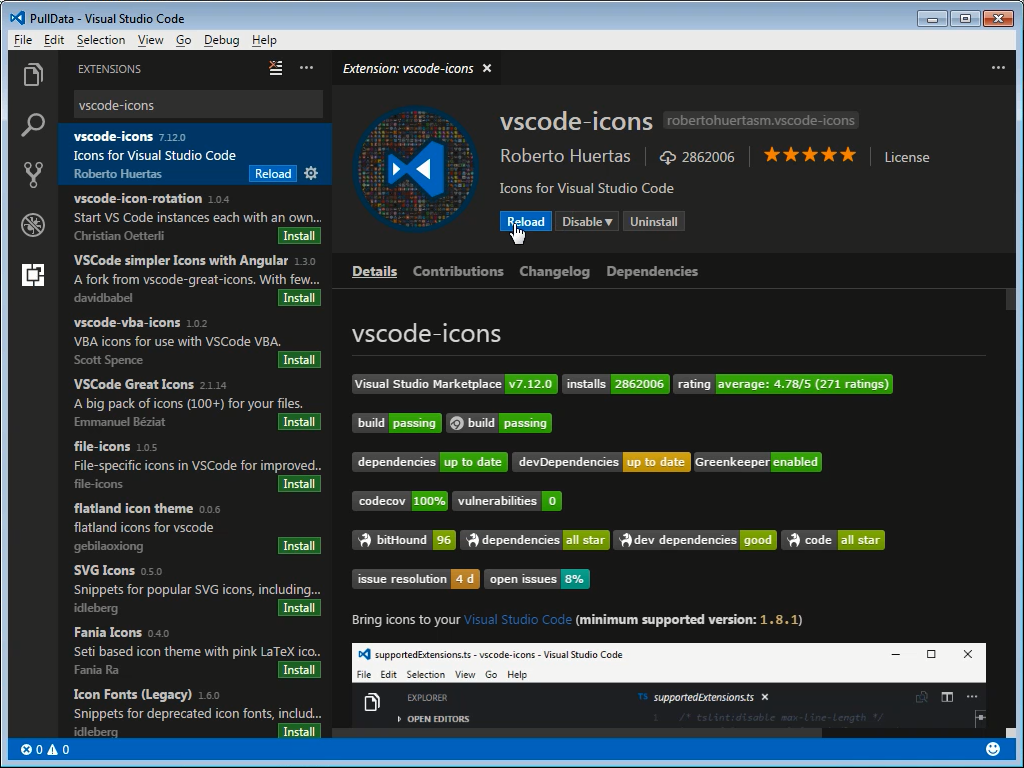Click Reload button in extension details

click(x=526, y=221)
